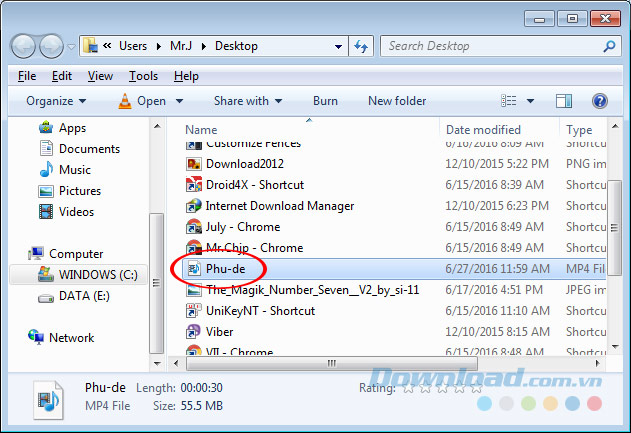Open recent pages dropdown arrow

71,47
